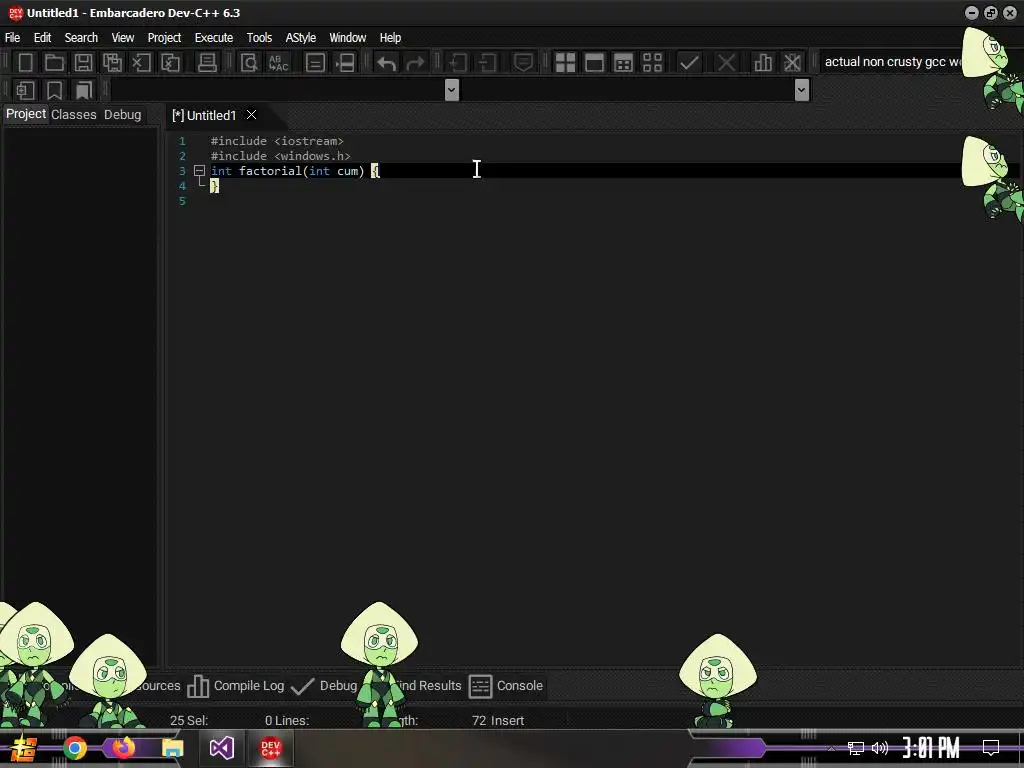Open the Help menu
This screenshot has width=1024, height=768.
(x=391, y=38)
